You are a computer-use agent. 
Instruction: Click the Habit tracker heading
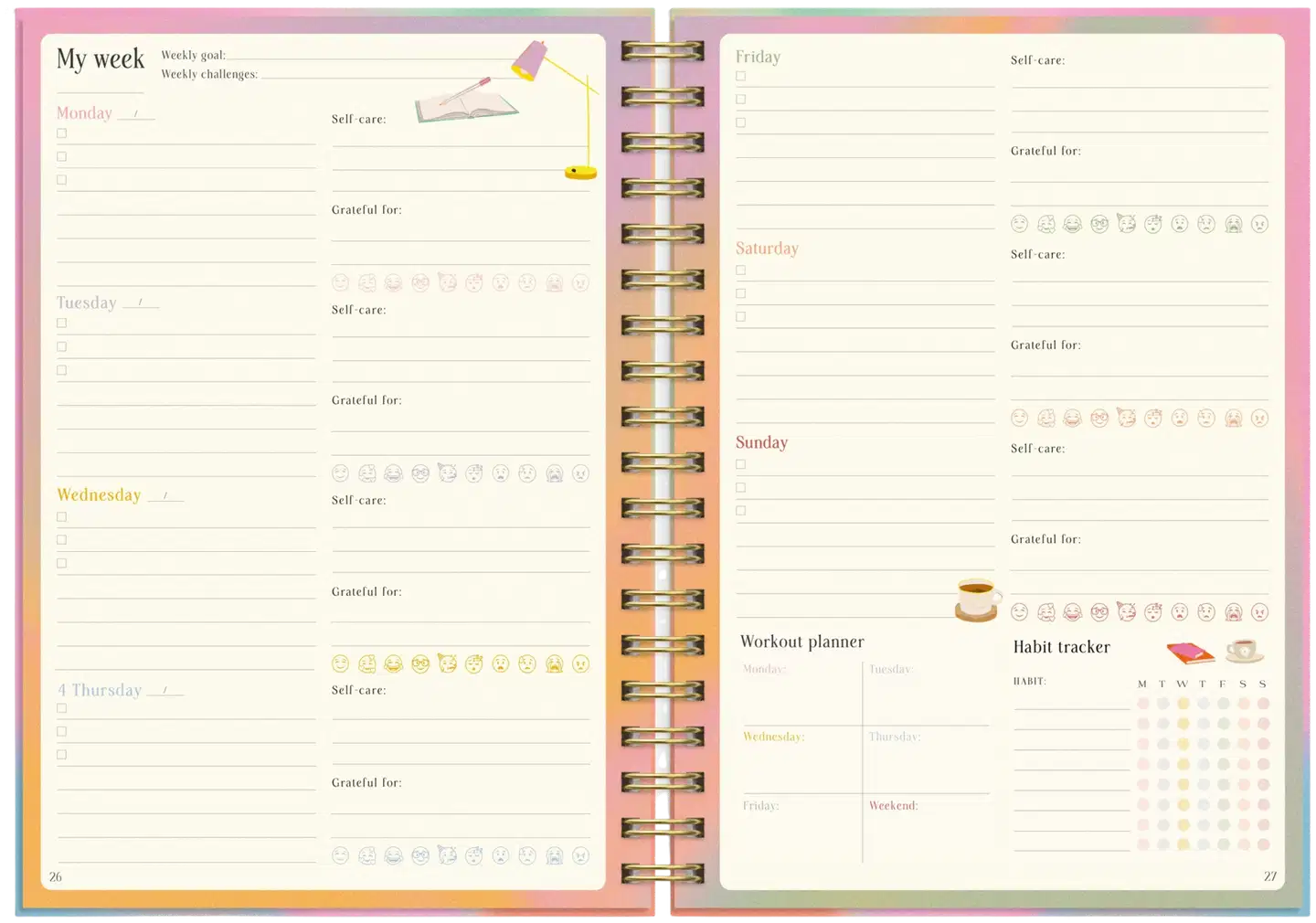coord(1061,647)
